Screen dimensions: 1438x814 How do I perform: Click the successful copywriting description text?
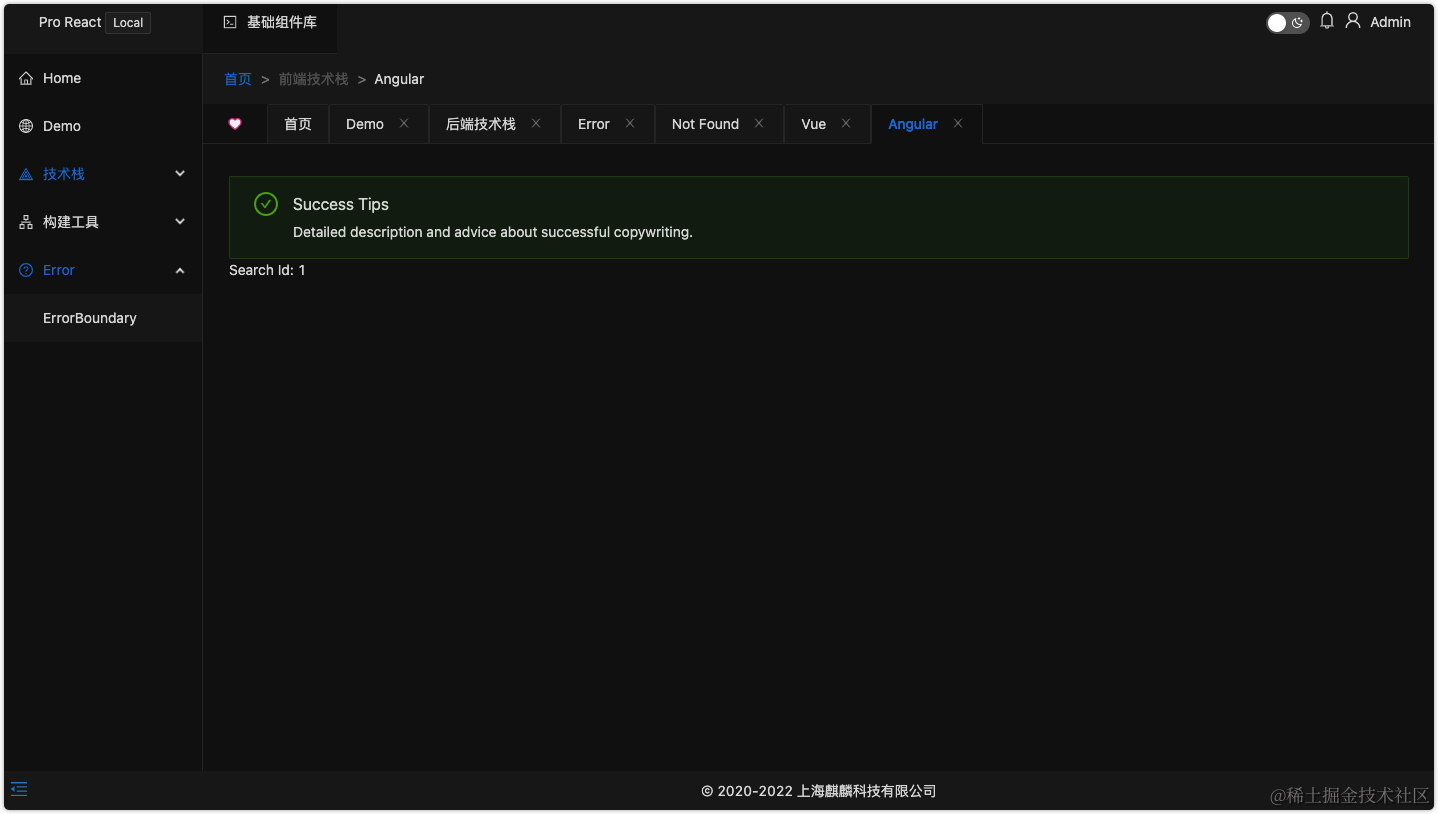(493, 232)
